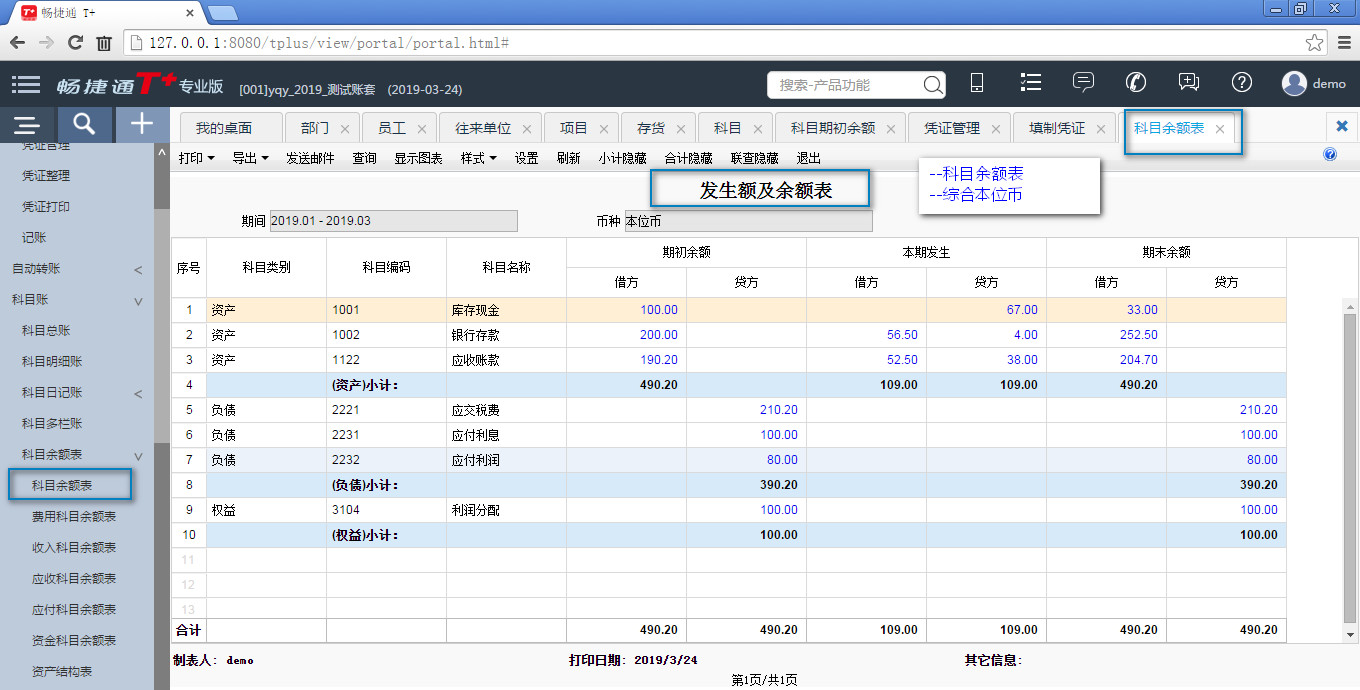Click the product function search field
Screen dimensions: 1360x690
[x=845, y=85]
